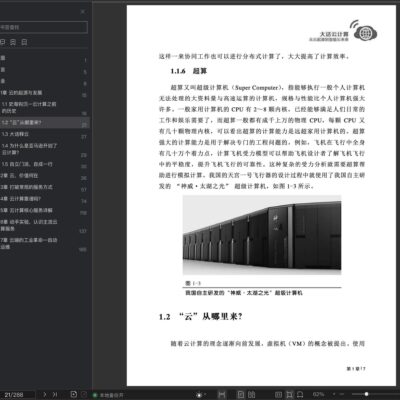Open the 62% zoom level dropdown
This screenshot has height=400, width=400.
319,395
